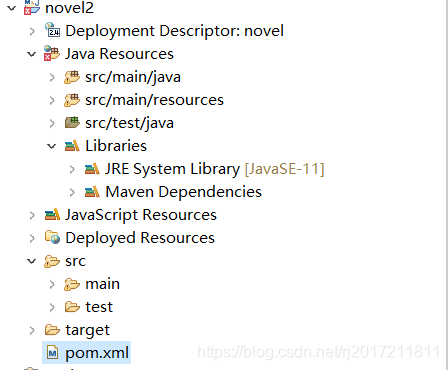Select the 'Maven Dependencies' label
This screenshot has height=370, width=448.
click(x=183, y=192)
